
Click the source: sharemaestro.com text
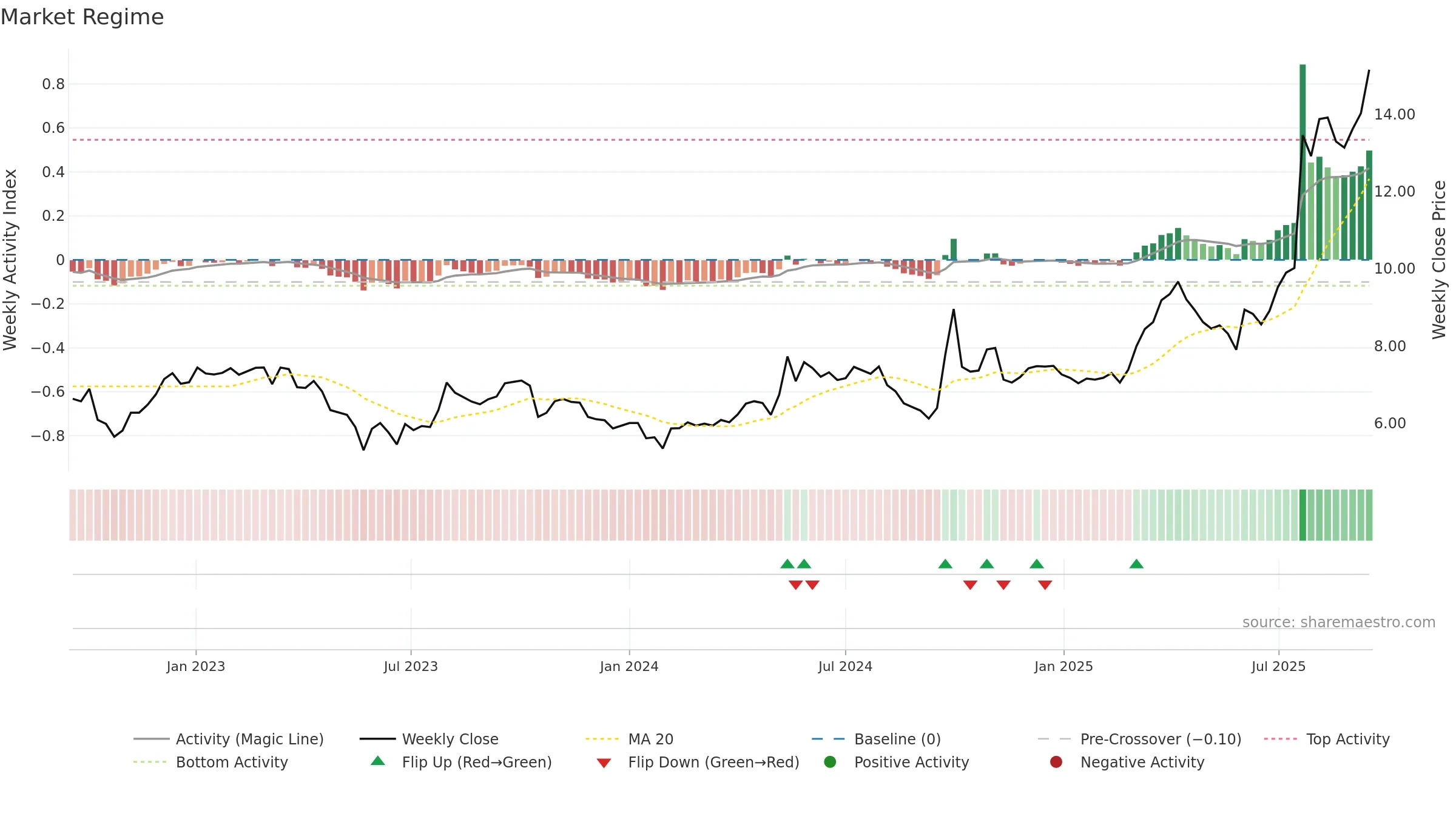click(1339, 622)
